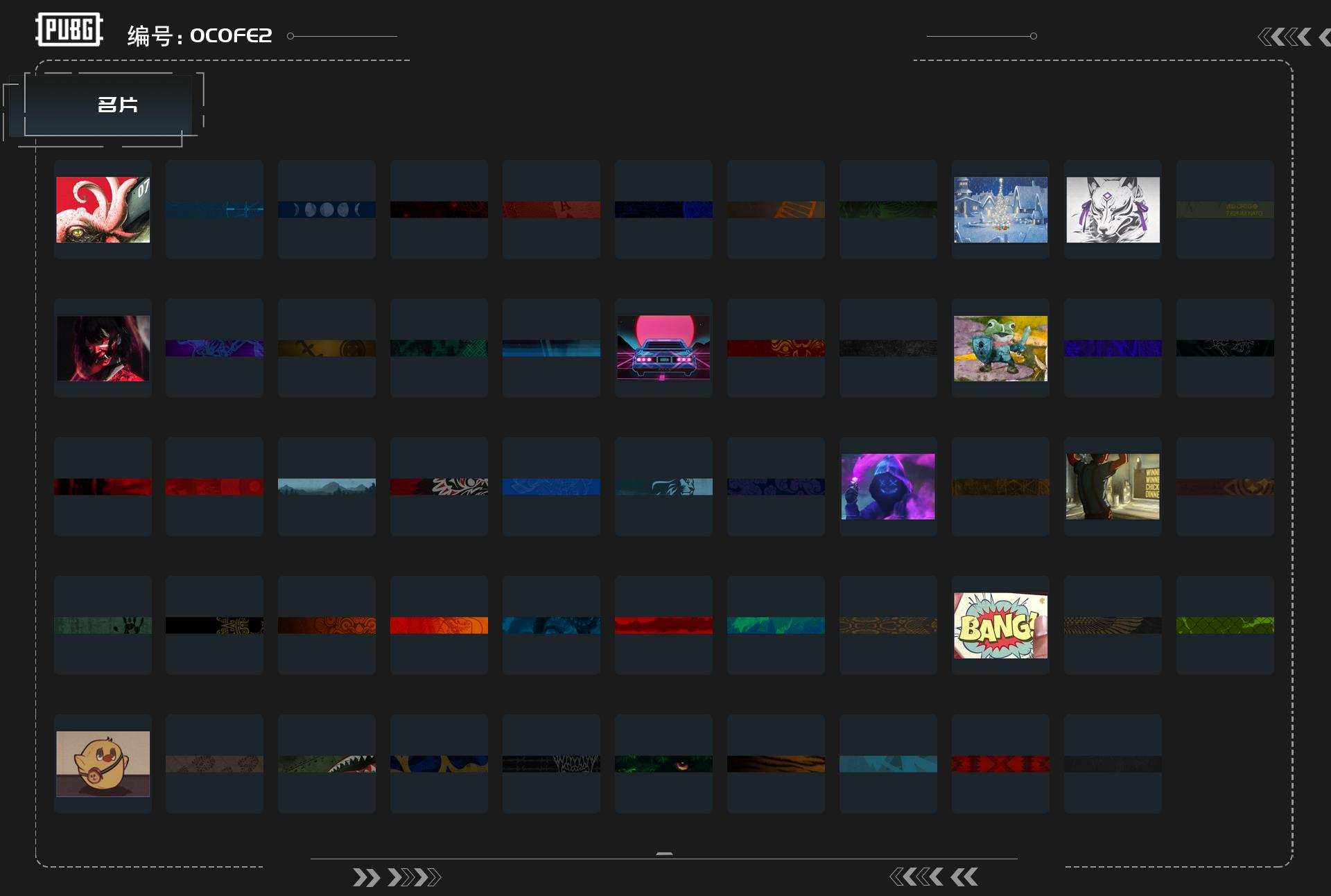Select the orange eye green banner
The image size is (1331, 896).
663,764
